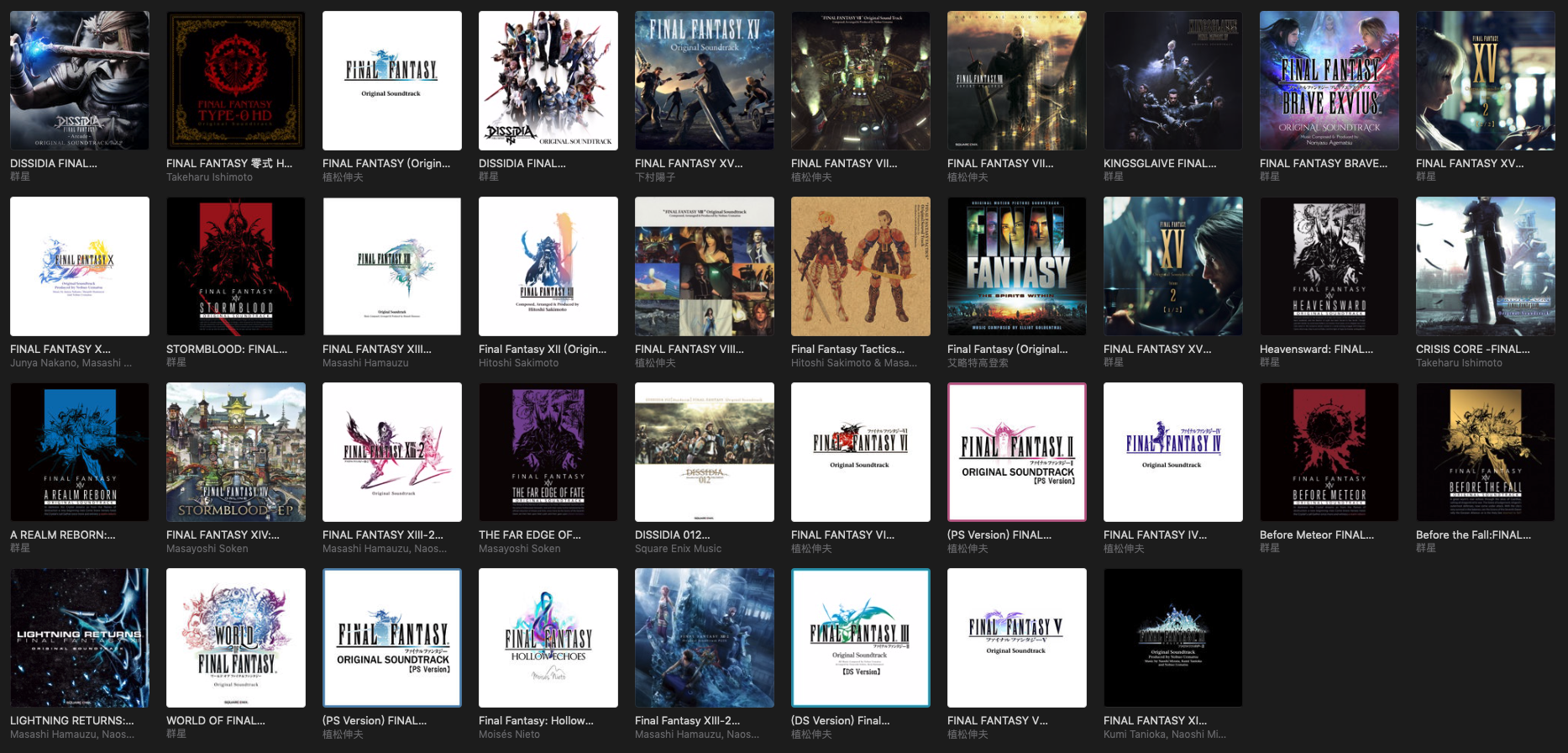Select THE FAR EDGE OF FATE cover
Image resolution: width=1568 pixels, height=753 pixels.
coord(548,452)
